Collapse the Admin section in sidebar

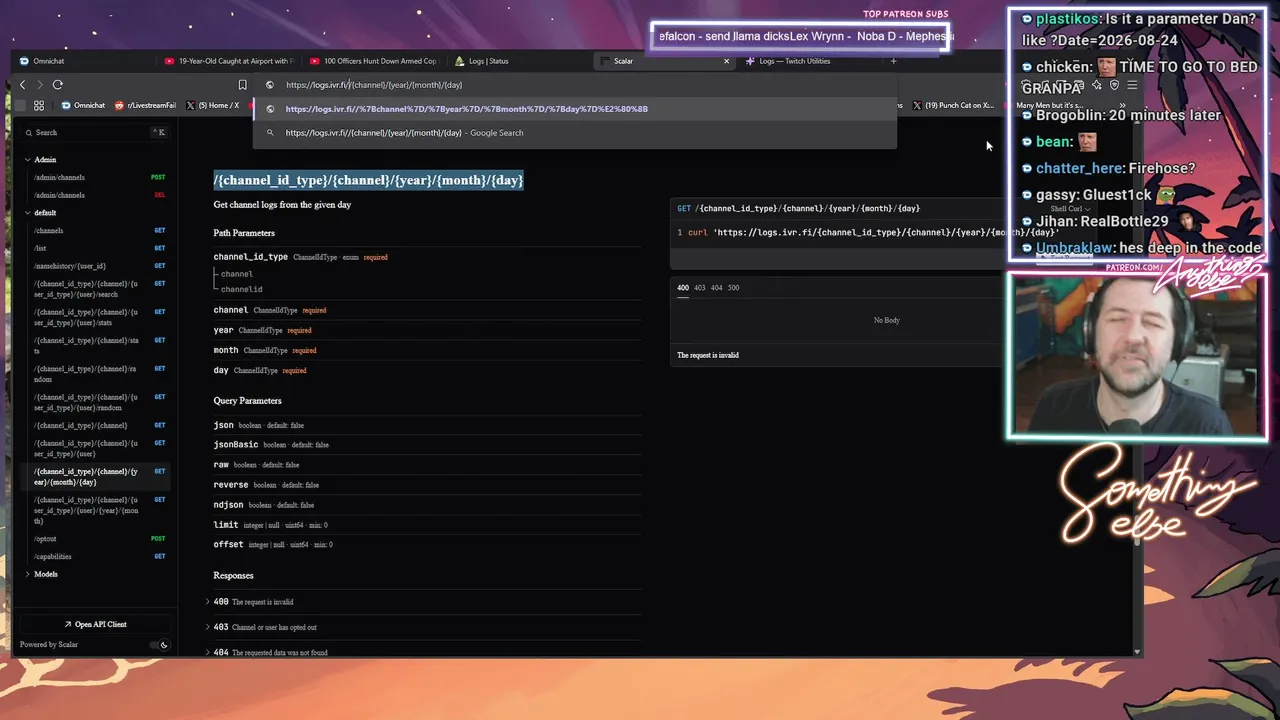point(27,160)
